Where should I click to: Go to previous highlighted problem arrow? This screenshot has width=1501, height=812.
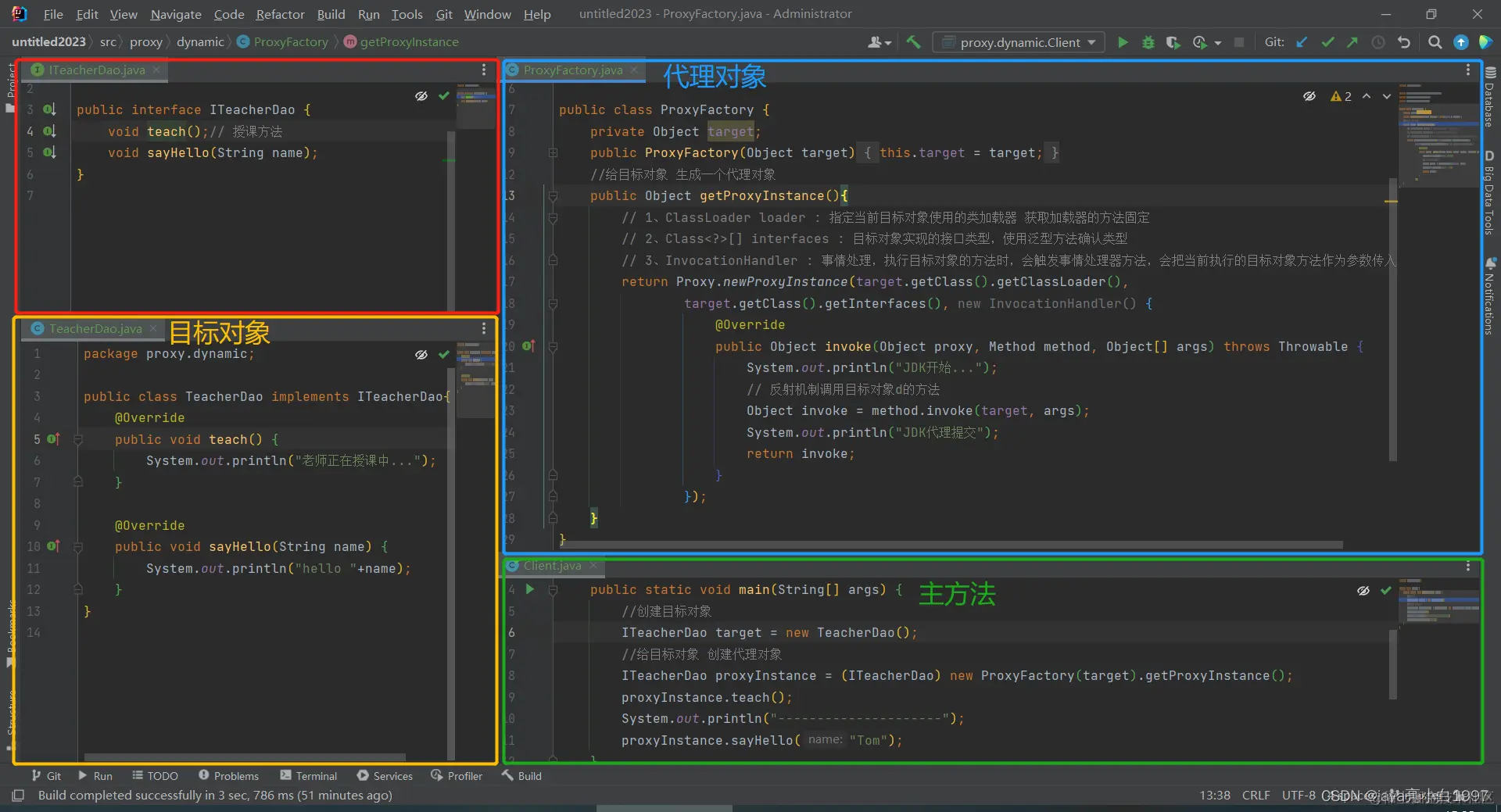point(1367,96)
